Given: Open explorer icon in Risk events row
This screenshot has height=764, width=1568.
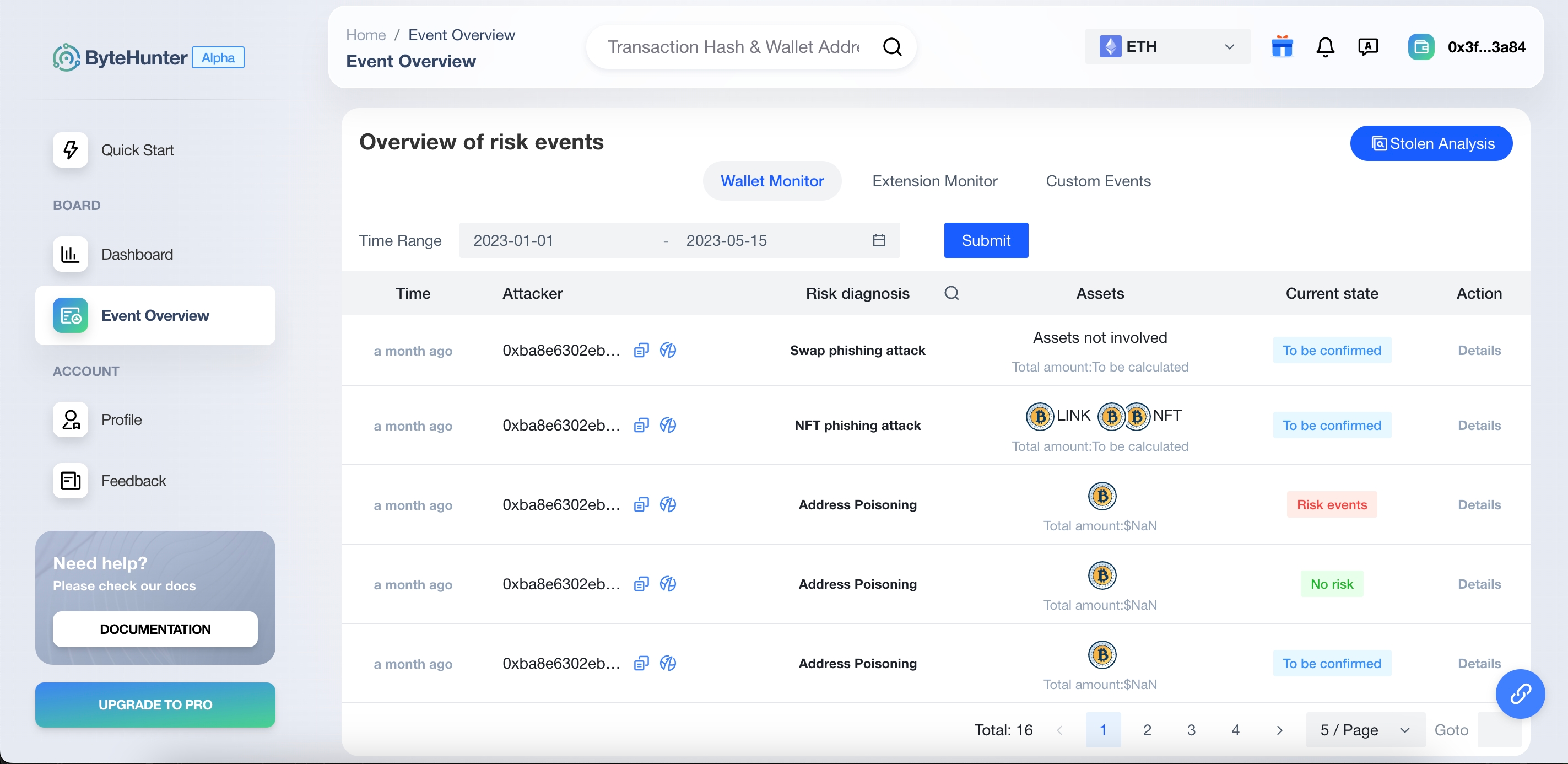Looking at the screenshot, I should (668, 504).
